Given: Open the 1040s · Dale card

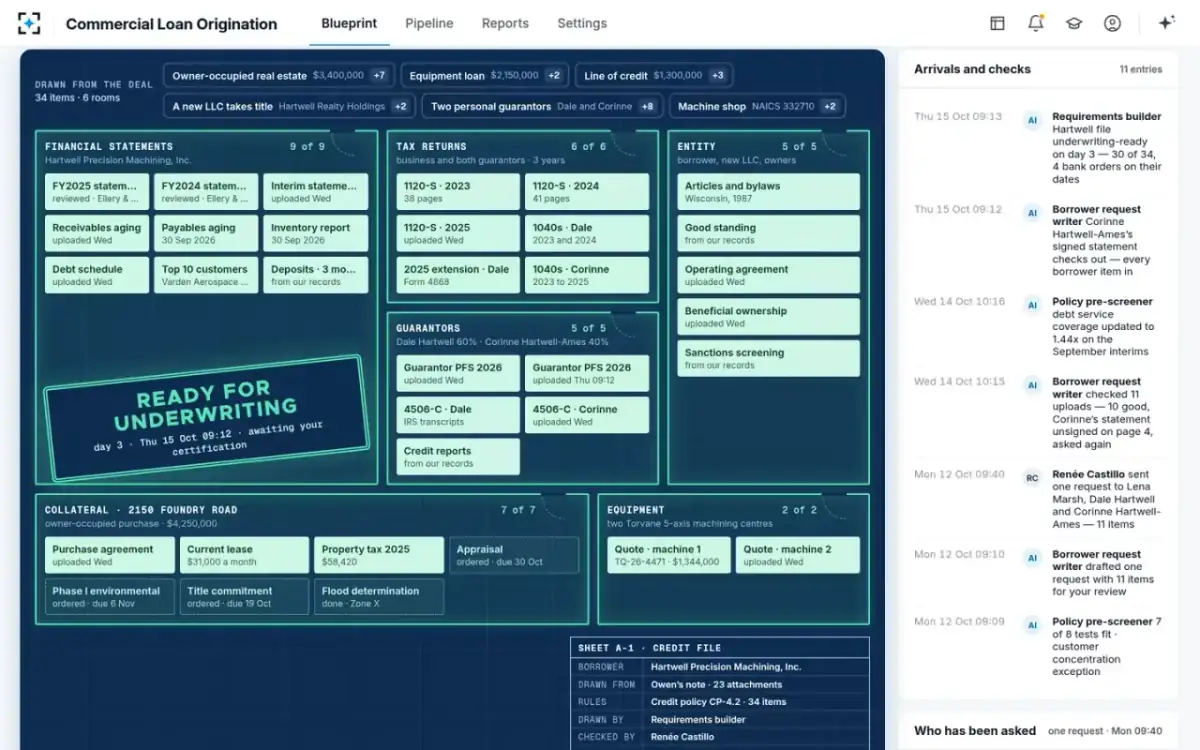Looking at the screenshot, I should coord(587,233).
